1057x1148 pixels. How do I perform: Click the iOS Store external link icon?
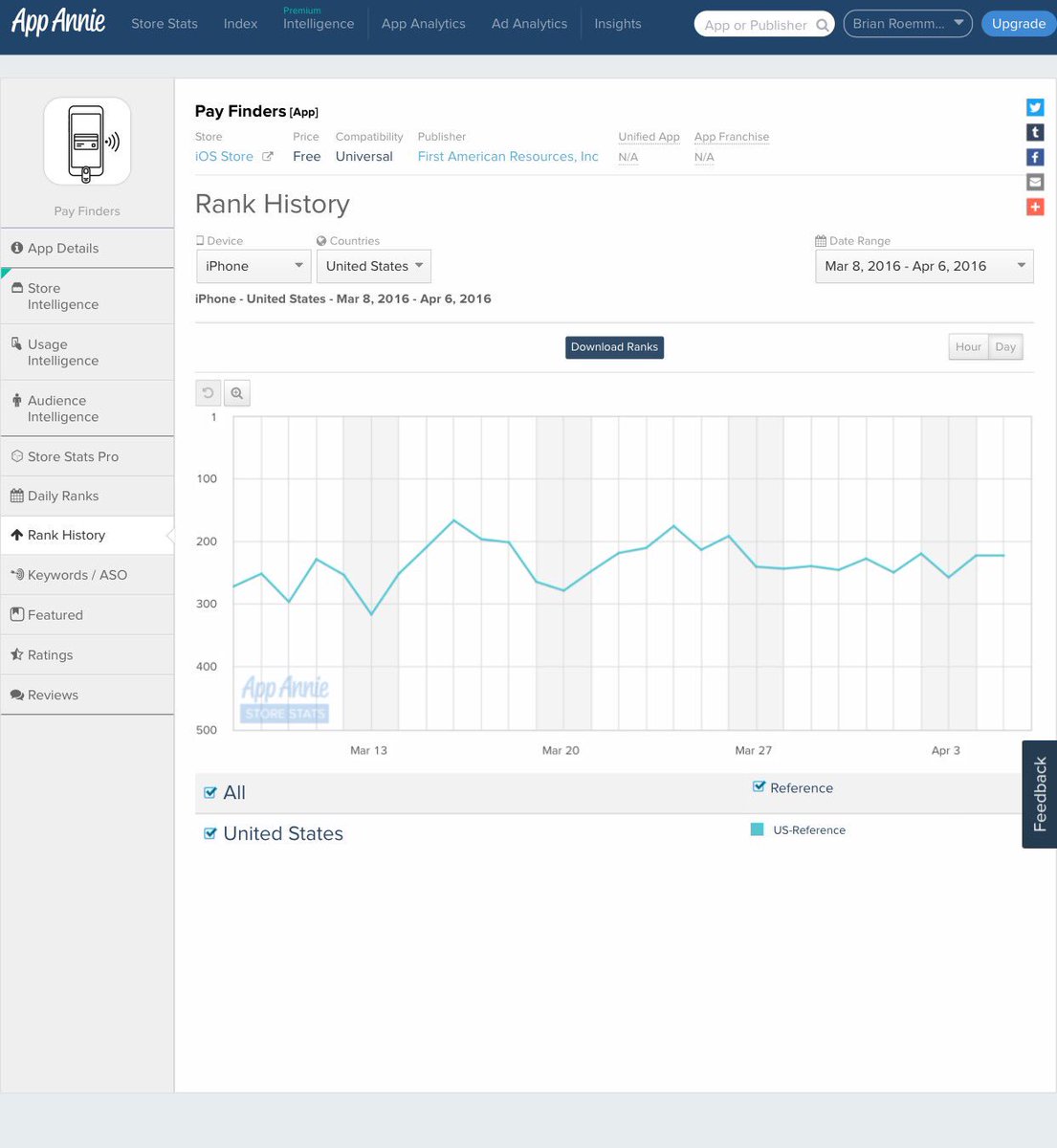click(268, 157)
